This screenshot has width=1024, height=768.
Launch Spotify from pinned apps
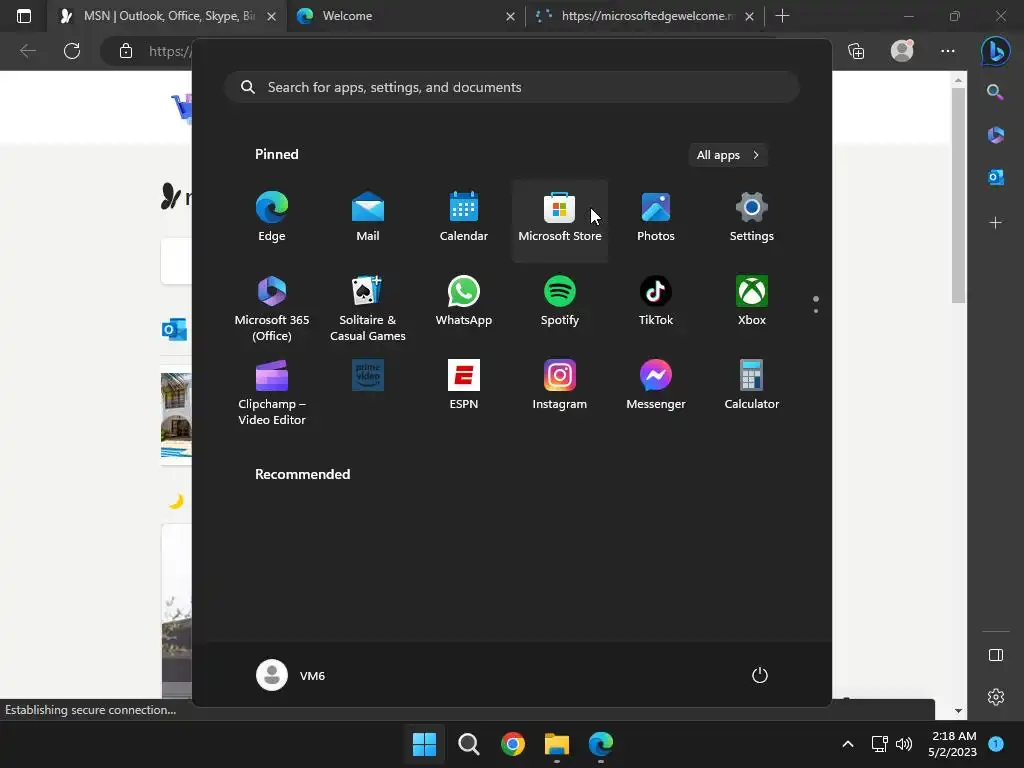(x=560, y=302)
